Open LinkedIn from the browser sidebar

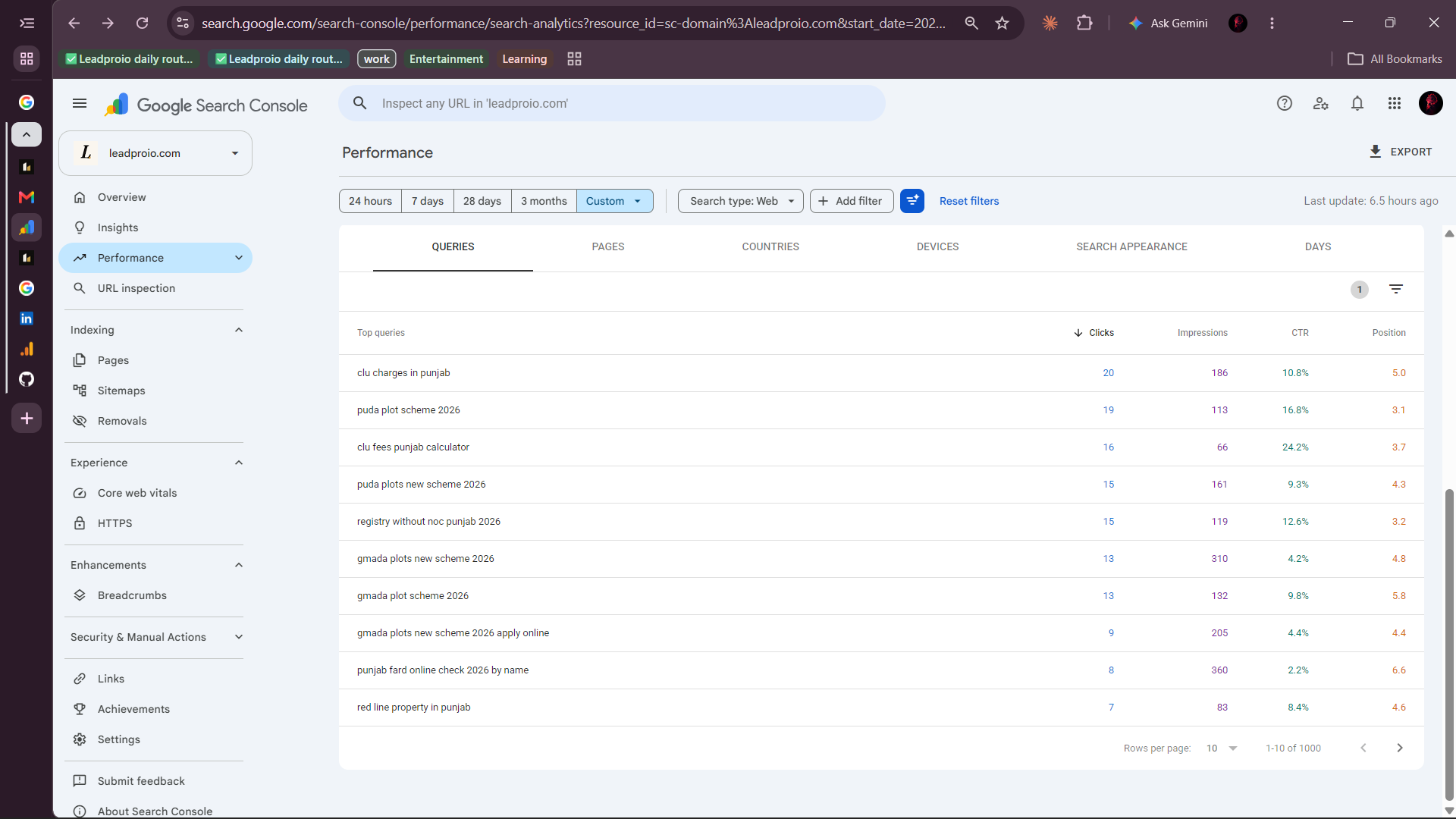(x=27, y=318)
